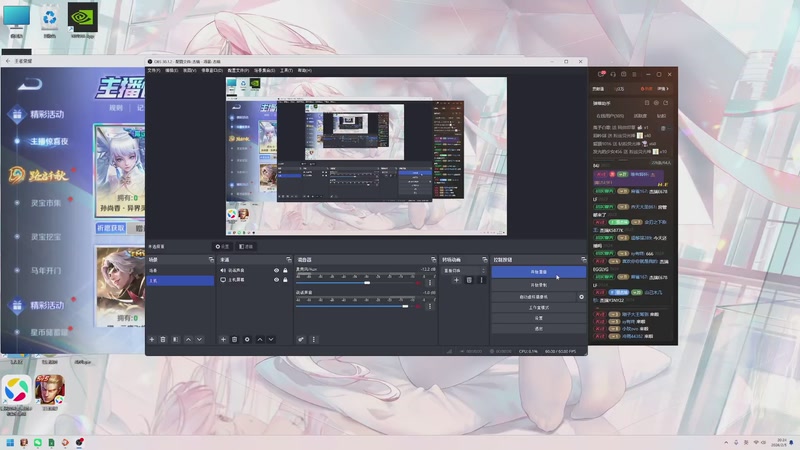Click 启动虚拟摄像机 button

[x=534, y=296]
